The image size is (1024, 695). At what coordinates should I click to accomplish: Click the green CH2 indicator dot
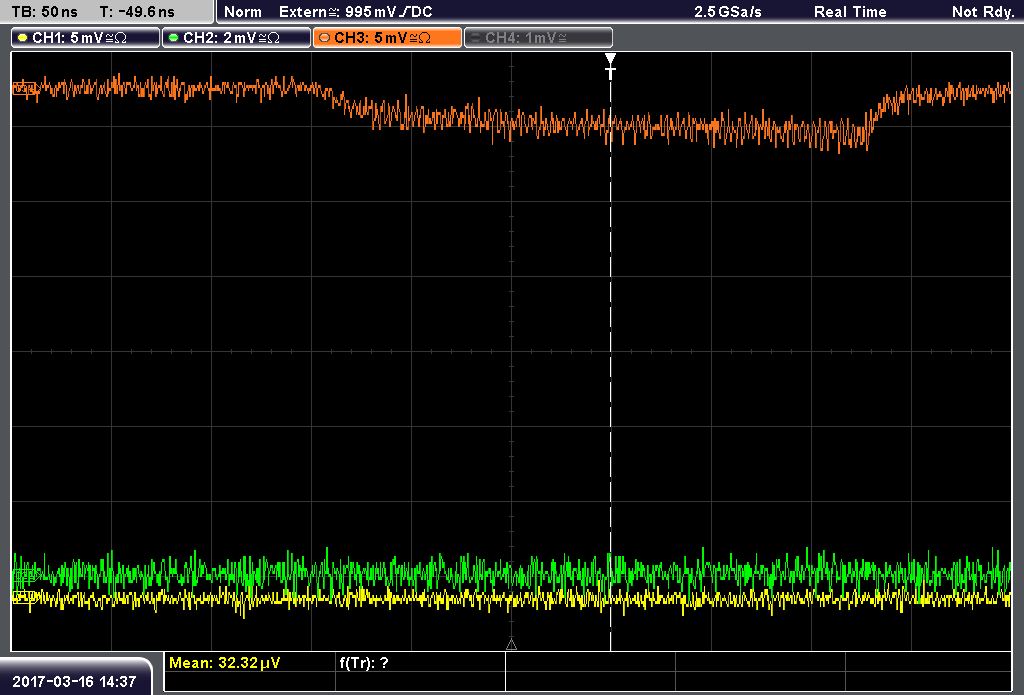pos(173,38)
